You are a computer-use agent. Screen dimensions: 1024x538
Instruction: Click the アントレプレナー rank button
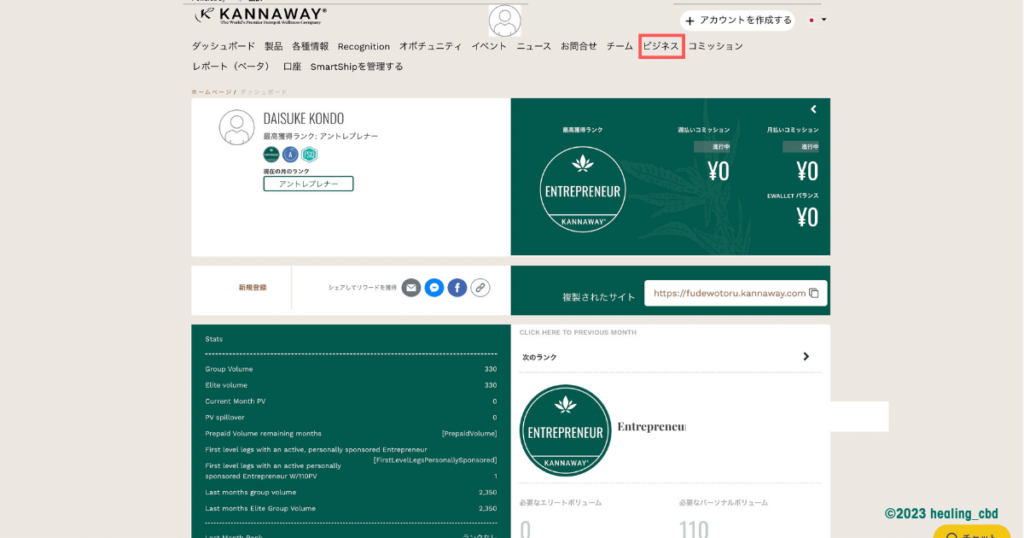coord(308,184)
